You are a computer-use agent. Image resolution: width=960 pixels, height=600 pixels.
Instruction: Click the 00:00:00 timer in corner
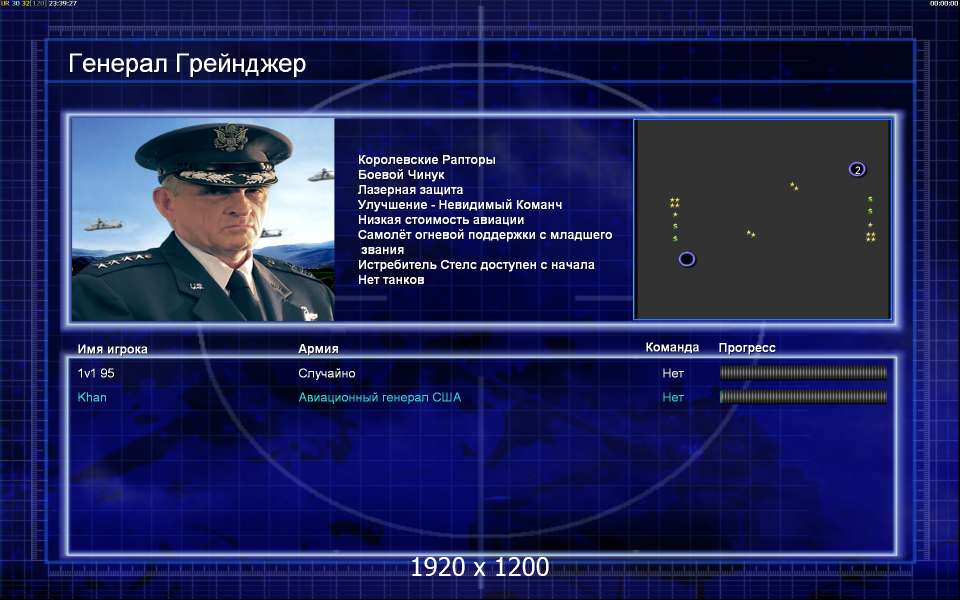(x=943, y=4)
